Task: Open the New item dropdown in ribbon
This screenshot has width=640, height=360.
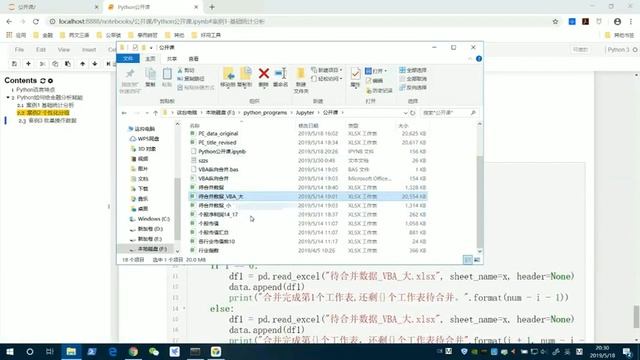Action: tap(327, 70)
